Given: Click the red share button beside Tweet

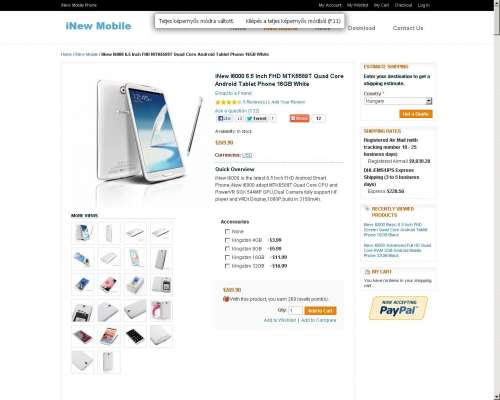Looking at the screenshot, I should (x=299, y=118).
